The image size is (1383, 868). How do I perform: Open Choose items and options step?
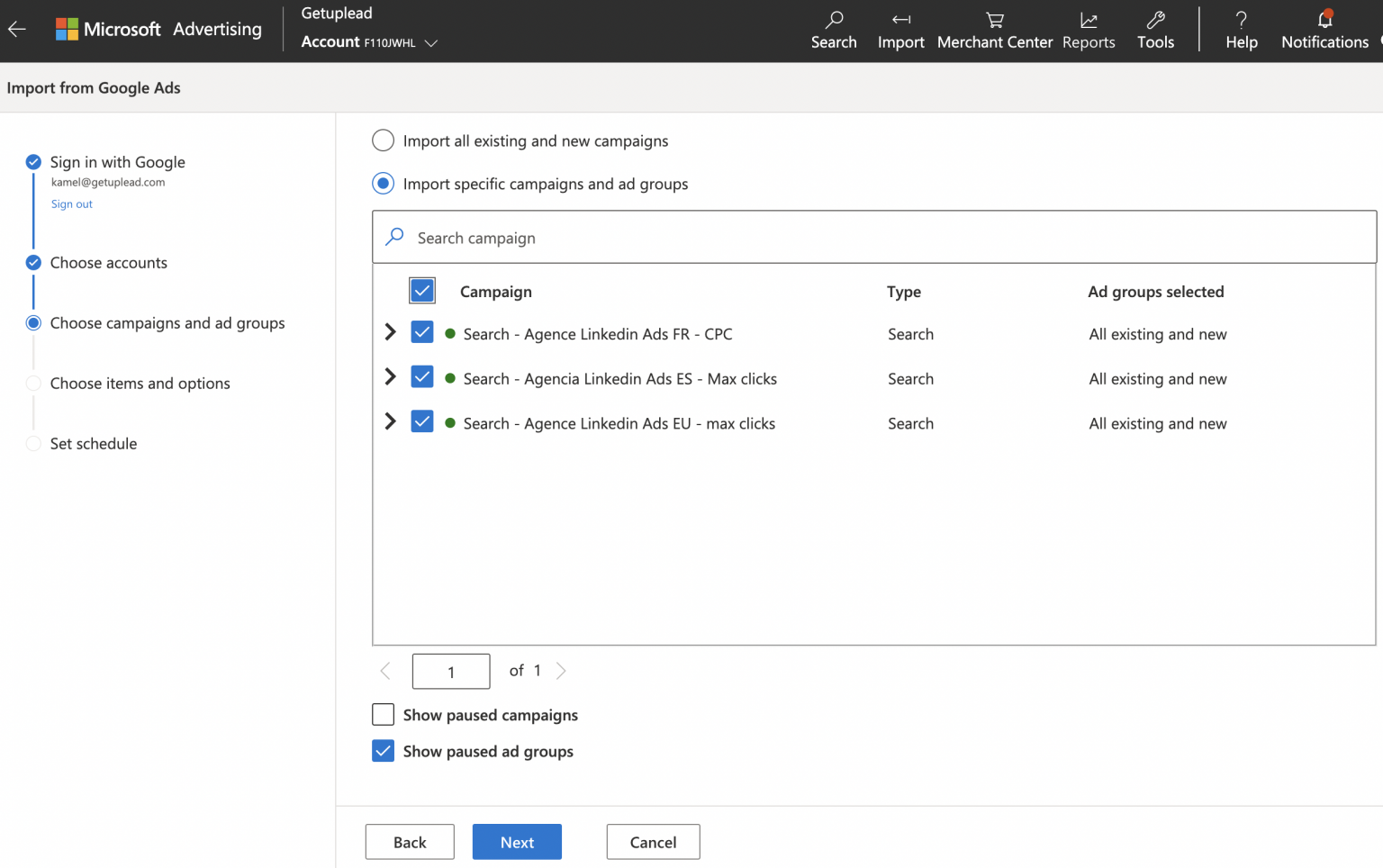coord(140,384)
